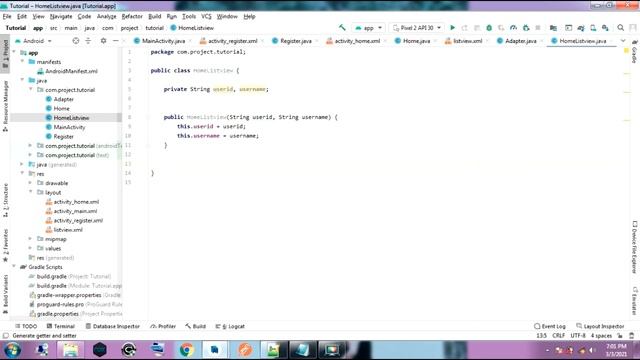Click the Windows Start orb

[13, 350]
